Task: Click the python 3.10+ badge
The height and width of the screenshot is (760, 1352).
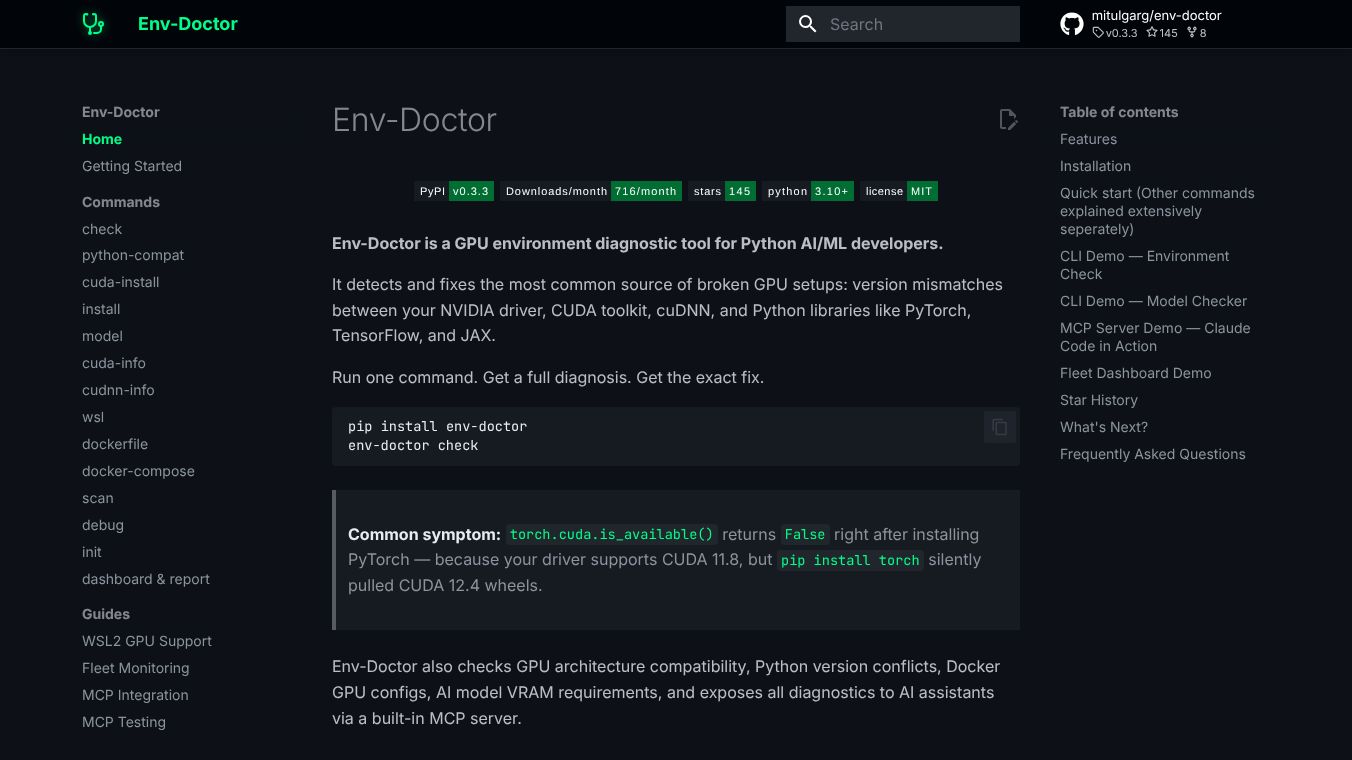Action: coord(808,191)
